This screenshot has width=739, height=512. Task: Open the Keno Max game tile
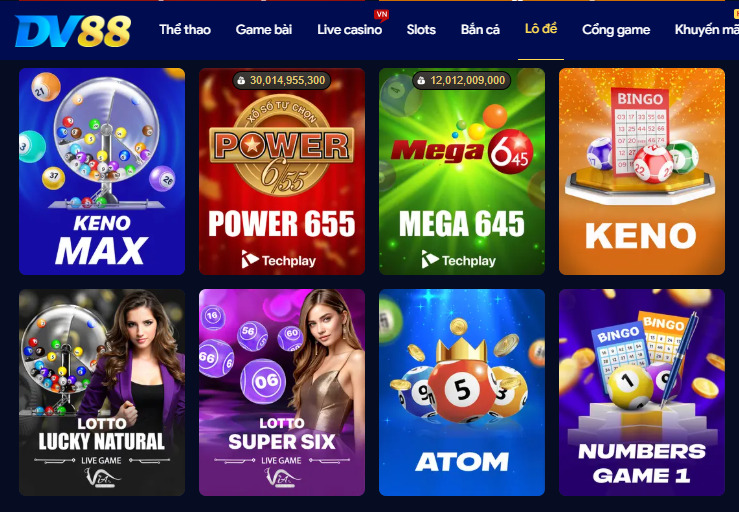point(102,172)
